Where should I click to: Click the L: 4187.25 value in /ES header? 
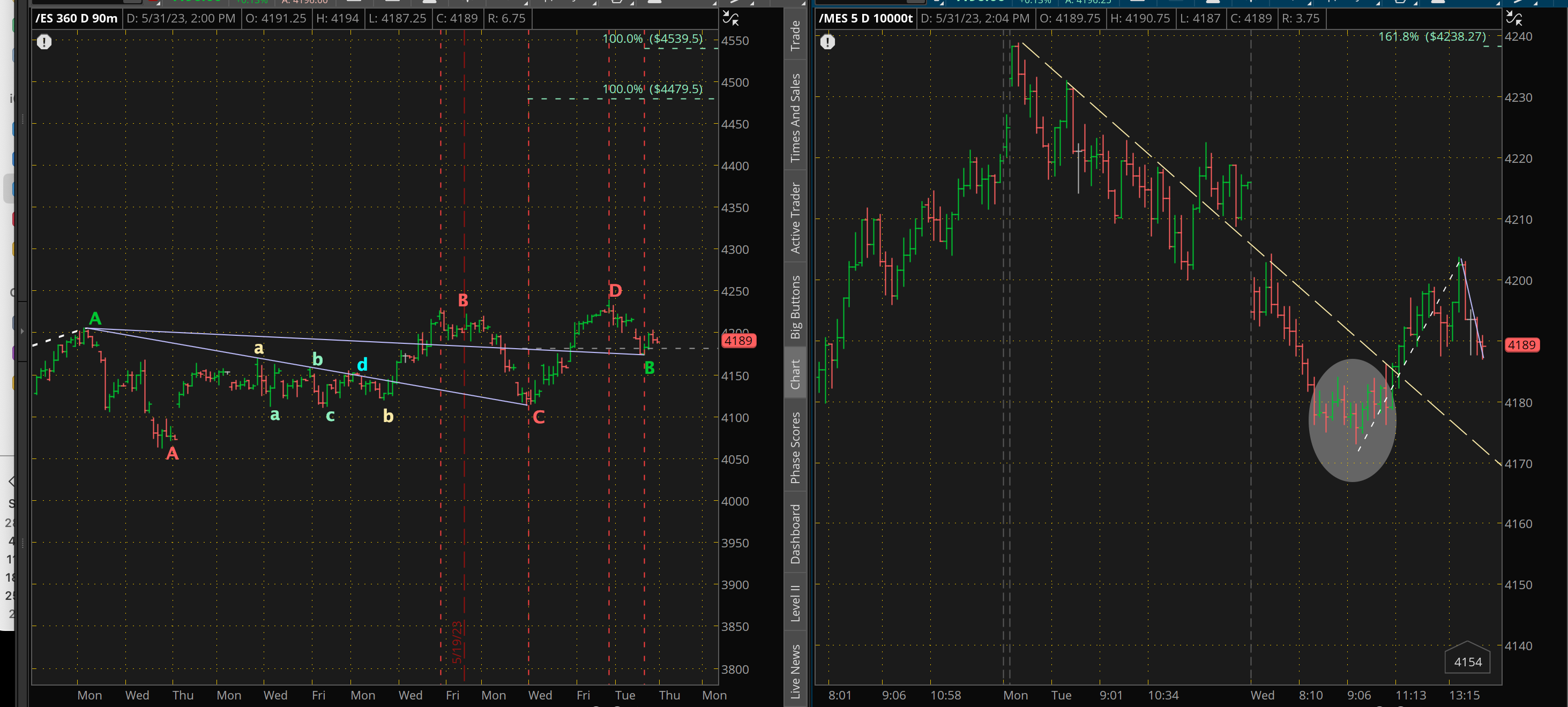[x=398, y=18]
